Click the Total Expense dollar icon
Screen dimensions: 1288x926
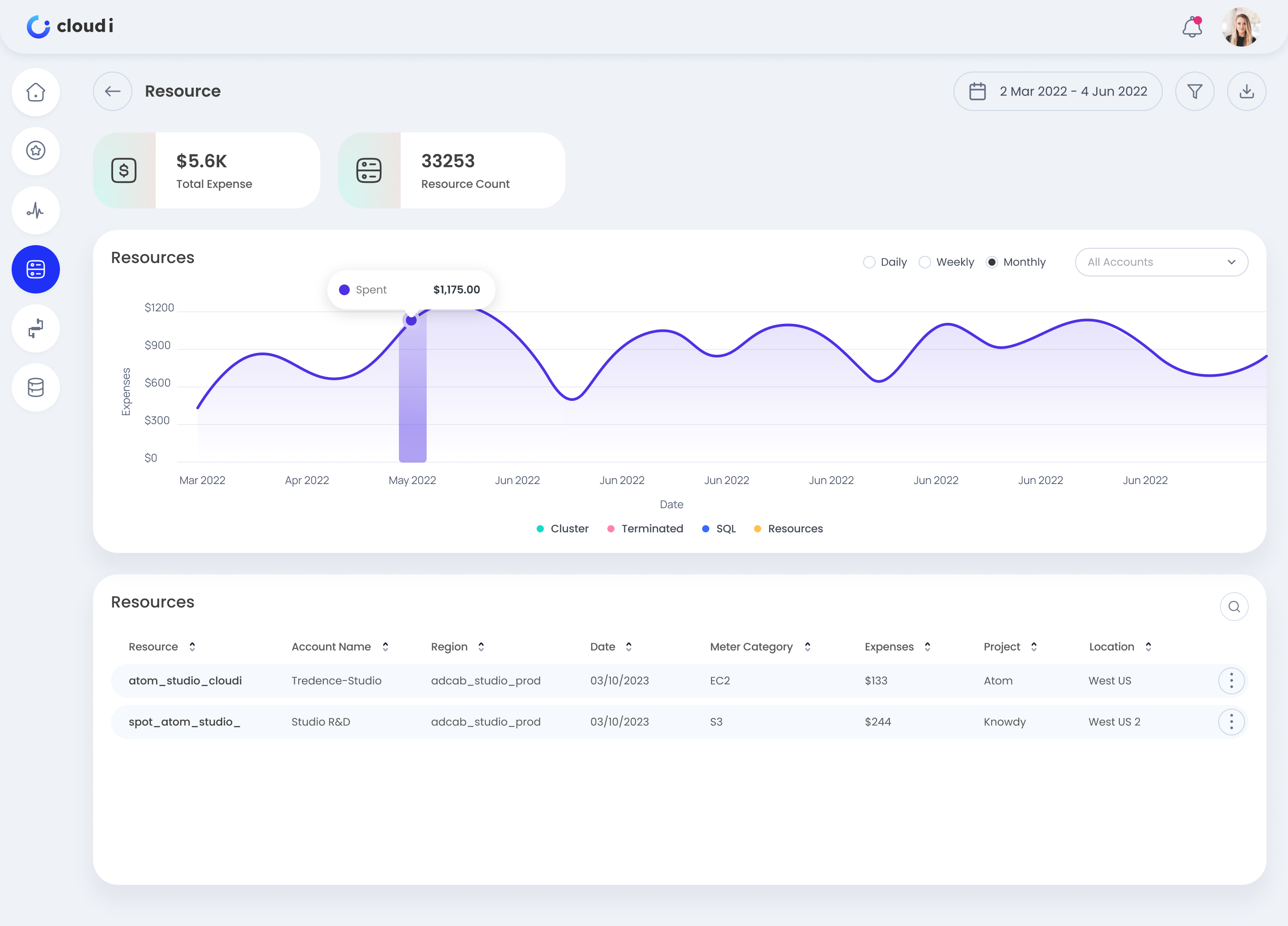click(x=124, y=170)
